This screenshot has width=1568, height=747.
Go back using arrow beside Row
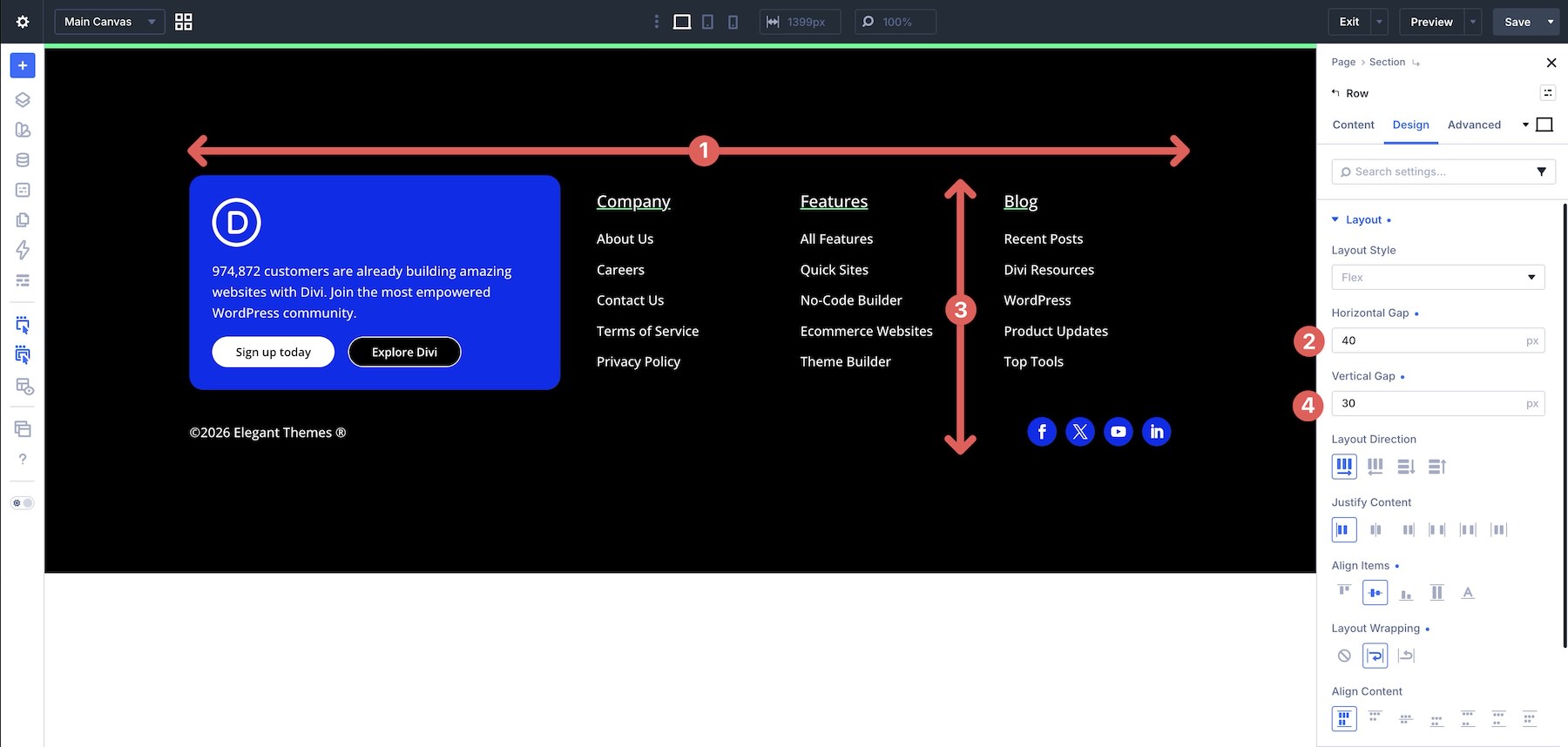1335,93
